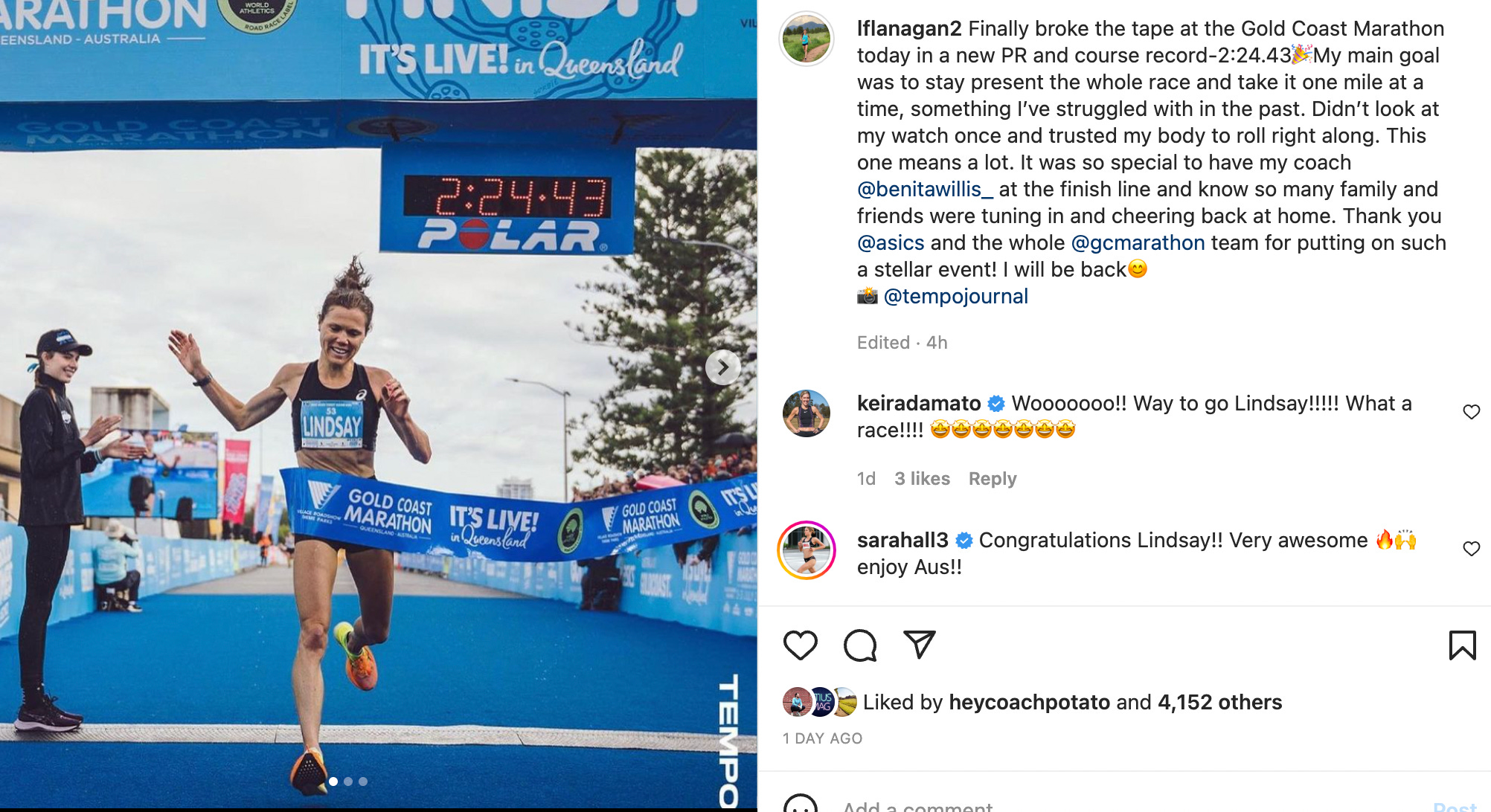Select third carousel dot indicator
The height and width of the screenshot is (812, 1491).
363,782
